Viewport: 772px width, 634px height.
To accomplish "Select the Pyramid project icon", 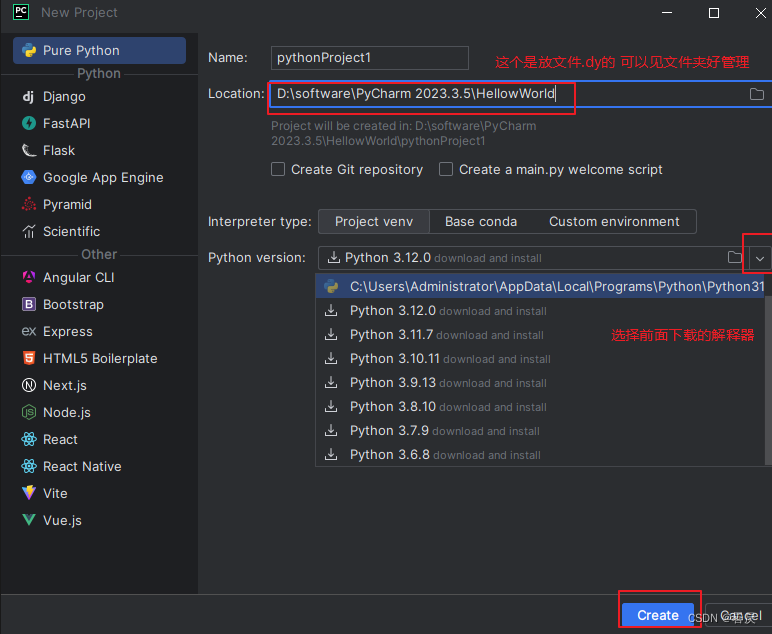I will 29,204.
